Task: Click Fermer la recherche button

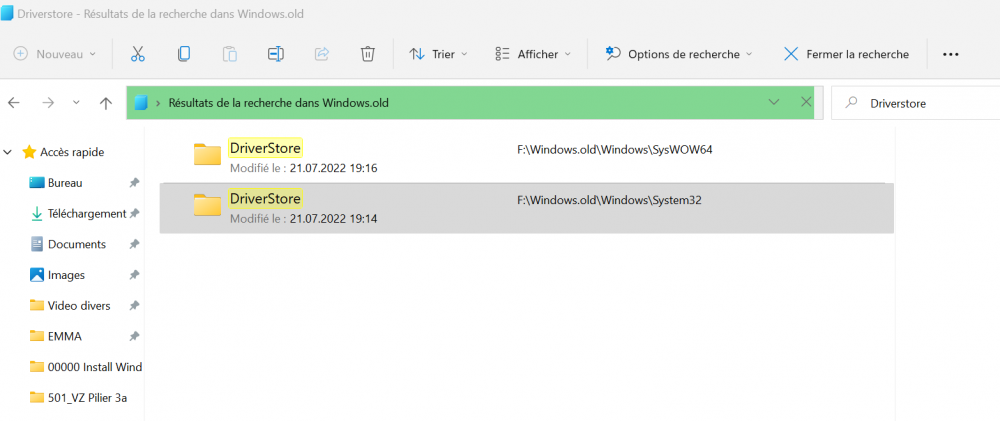Action: point(846,54)
